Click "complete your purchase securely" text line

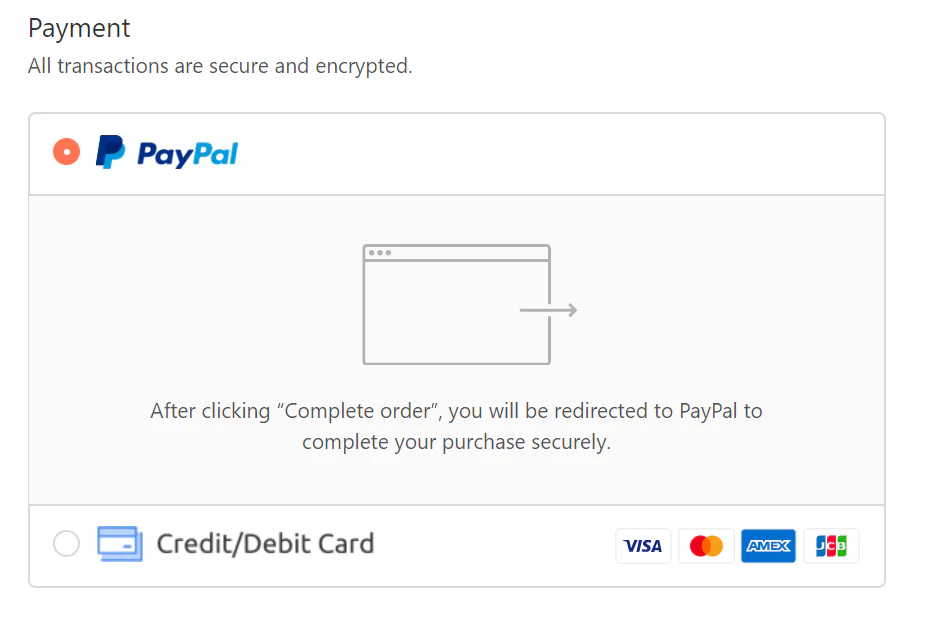click(456, 442)
